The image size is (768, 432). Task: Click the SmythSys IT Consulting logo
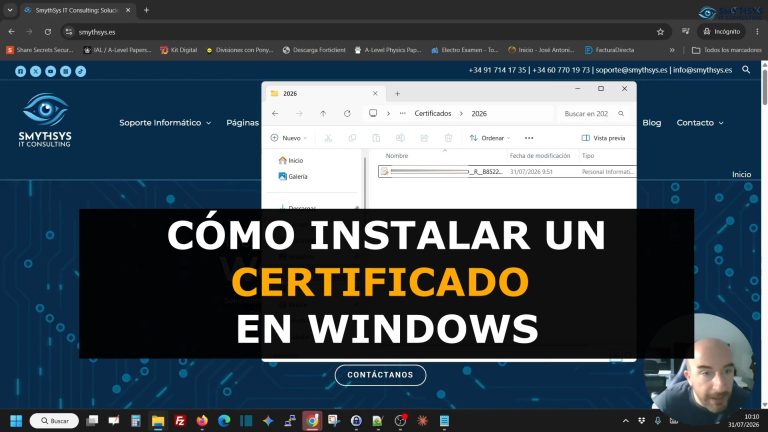45,120
